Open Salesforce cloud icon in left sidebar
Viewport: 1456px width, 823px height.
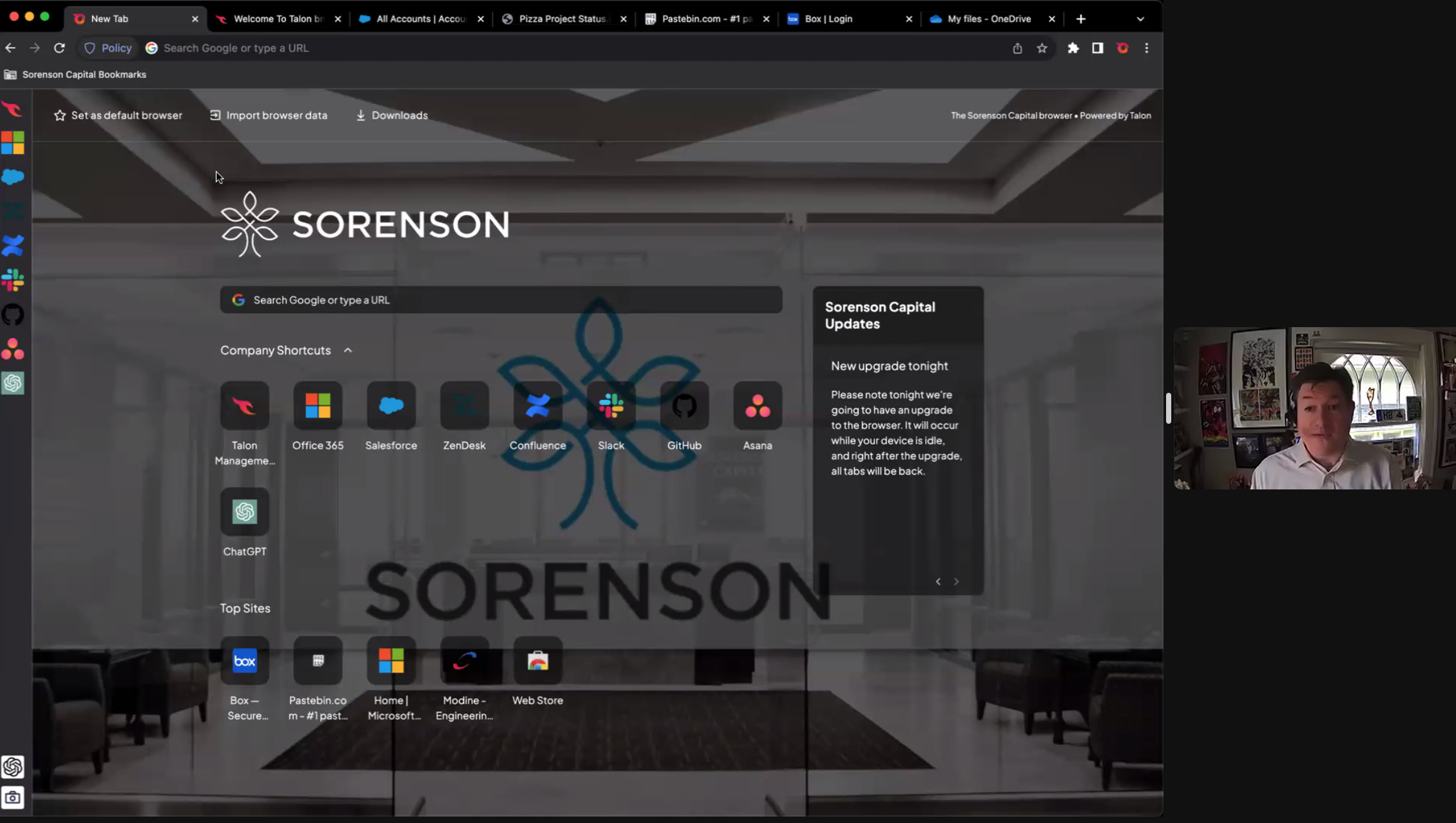pos(12,176)
